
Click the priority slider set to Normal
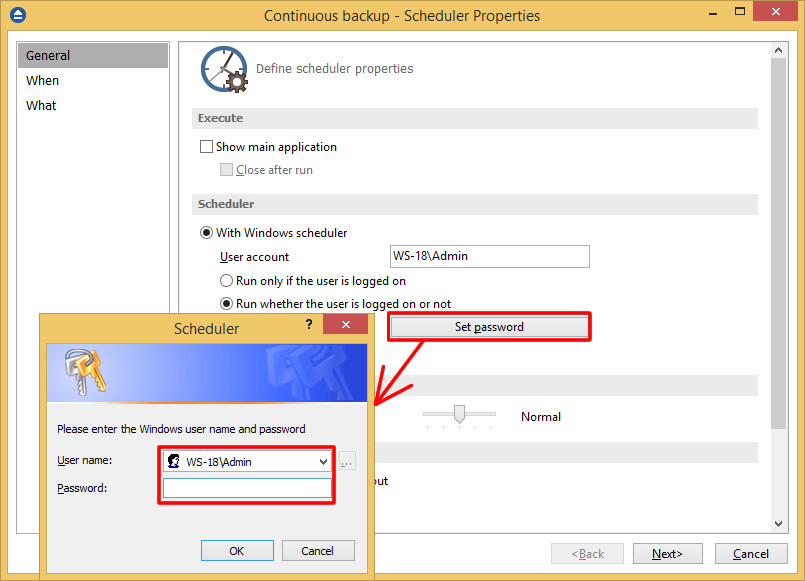[459, 413]
